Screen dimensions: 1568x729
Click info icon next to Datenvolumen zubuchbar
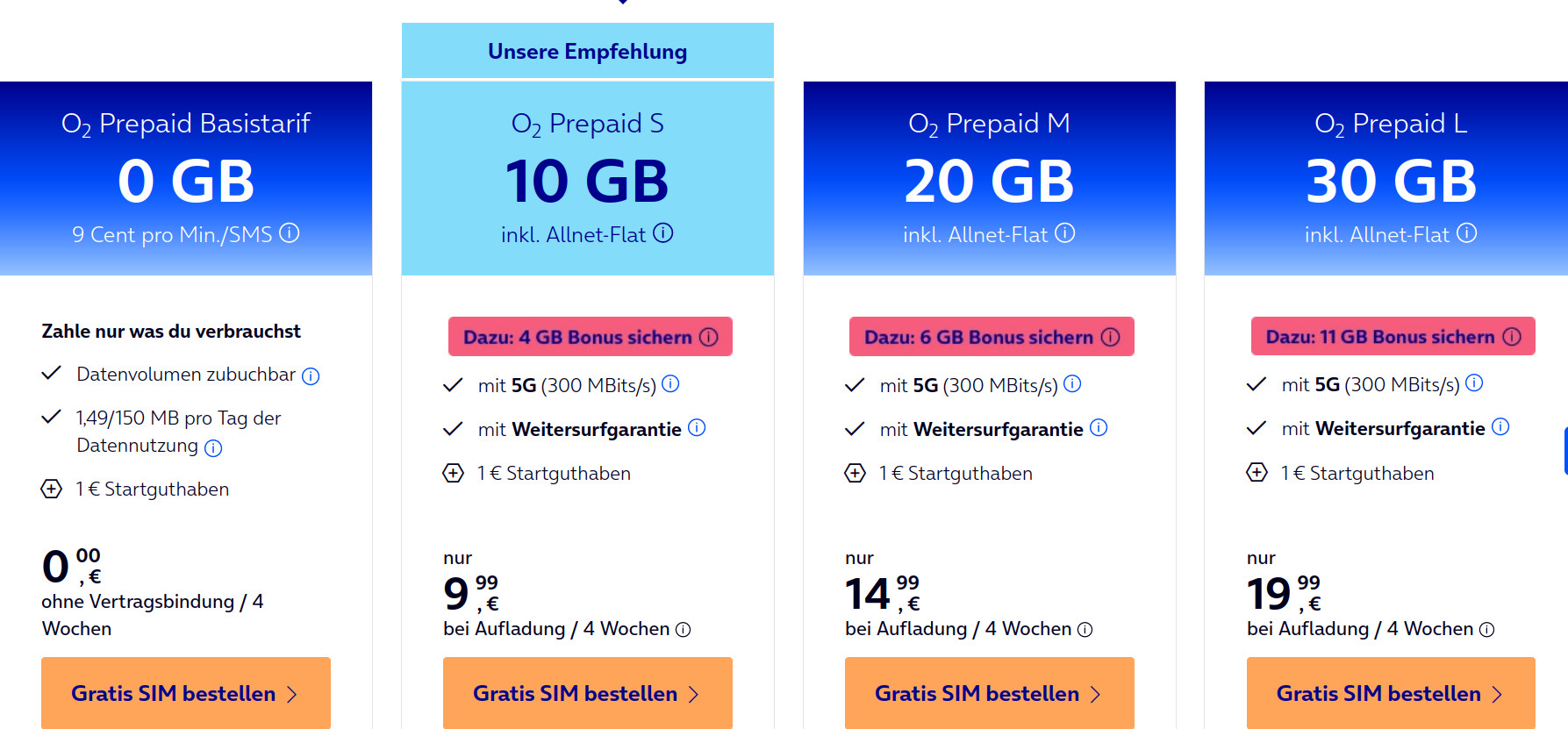point(311,376)
